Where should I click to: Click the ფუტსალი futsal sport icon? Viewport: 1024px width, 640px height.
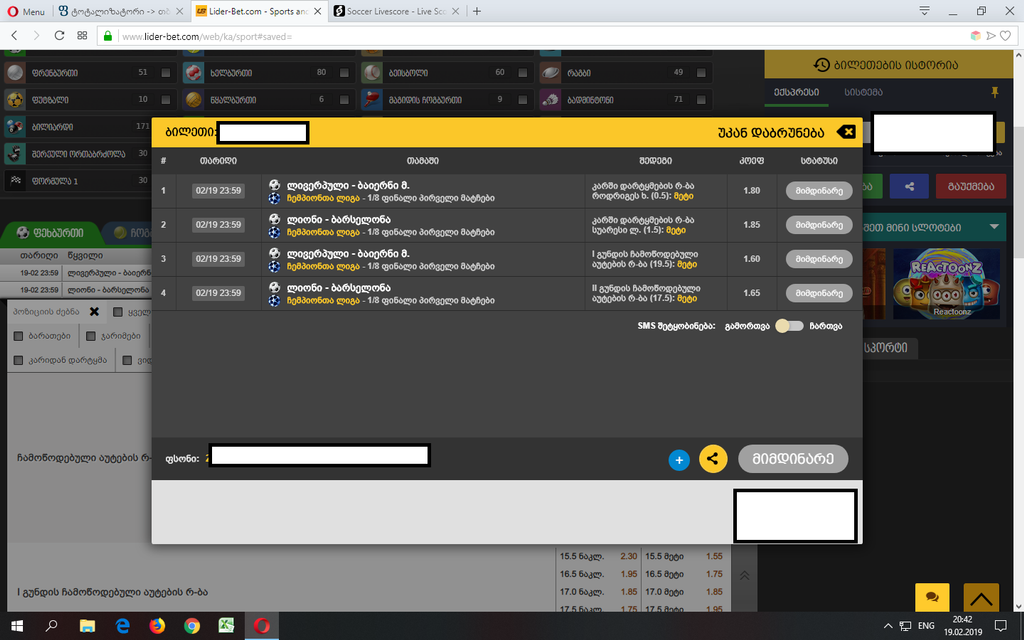point(15,99)
